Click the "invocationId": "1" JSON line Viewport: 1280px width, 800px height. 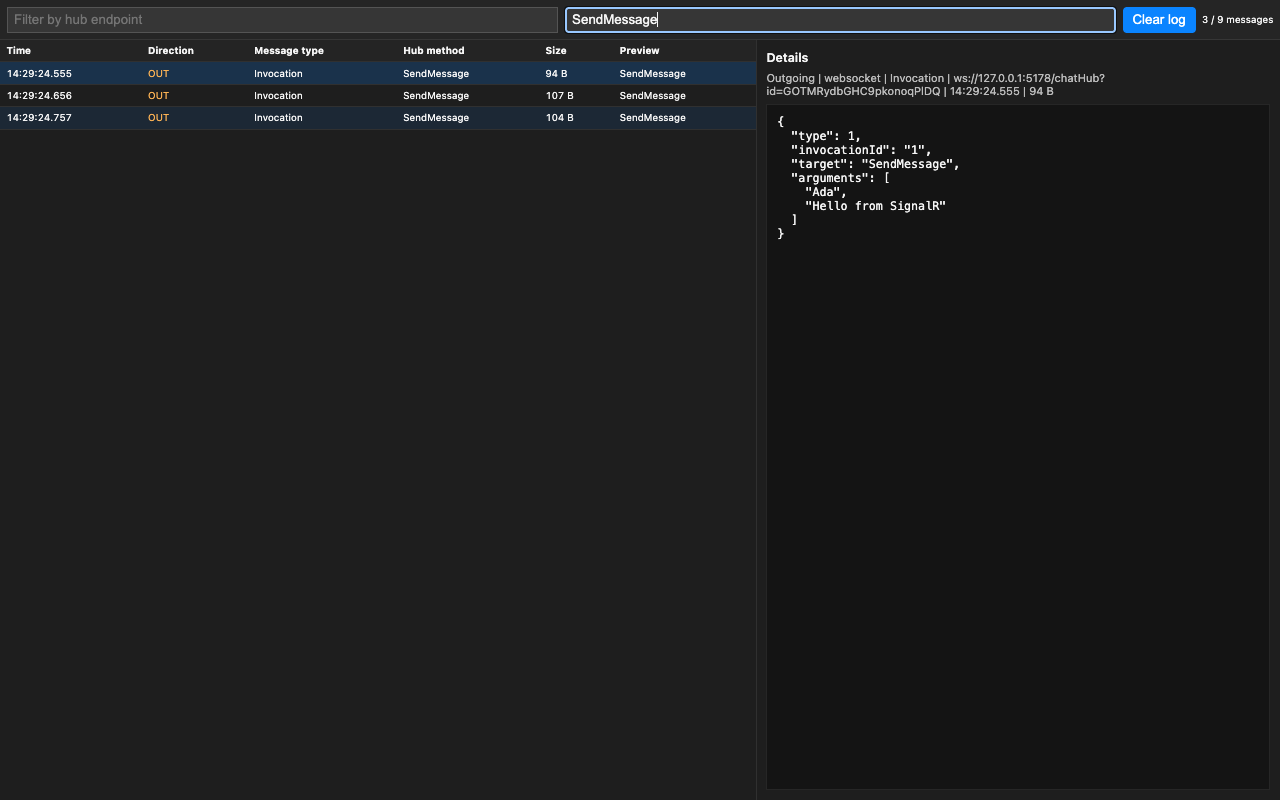tap(861, 150)
